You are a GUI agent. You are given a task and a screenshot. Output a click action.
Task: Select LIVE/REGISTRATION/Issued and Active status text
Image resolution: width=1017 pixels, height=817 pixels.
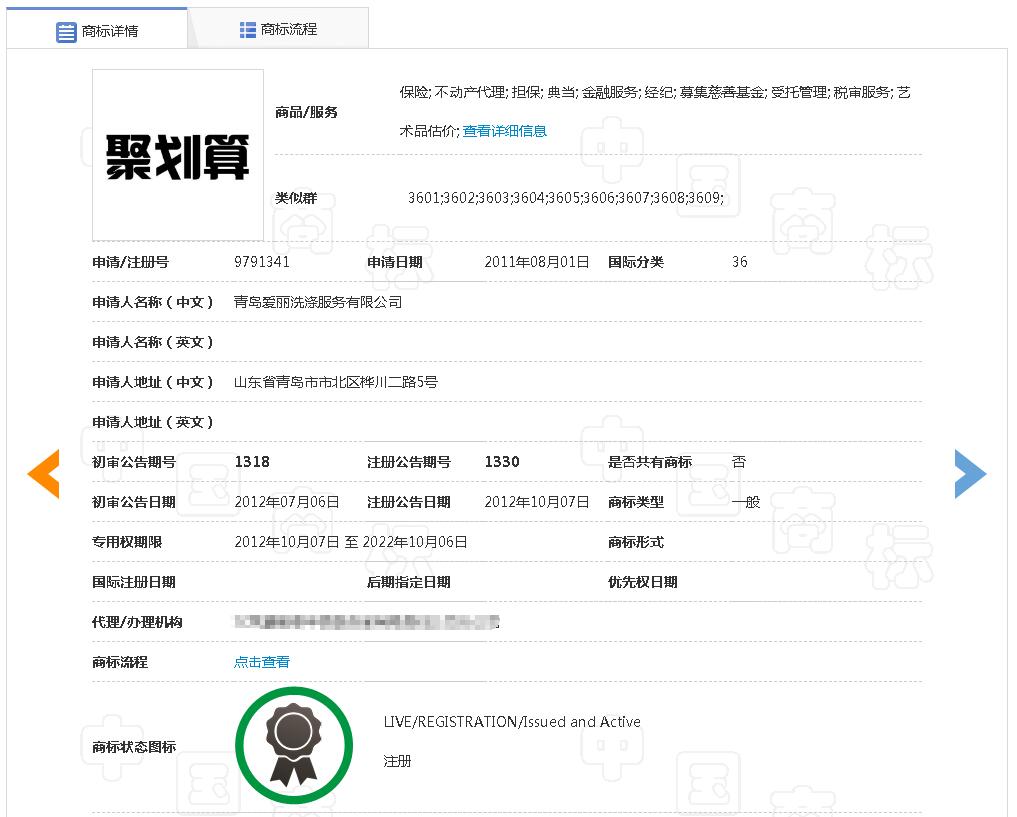512,722
